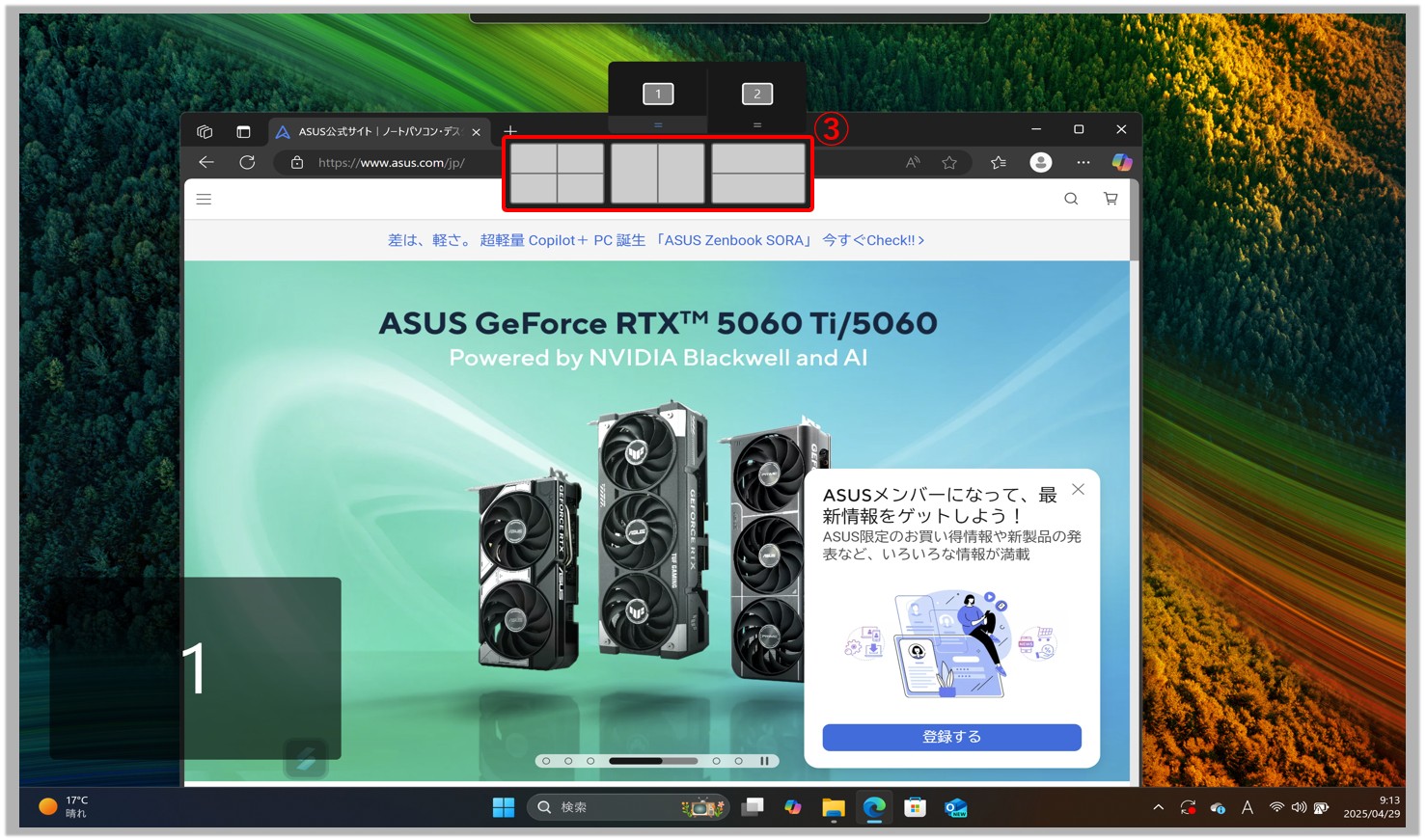Snap window to bottom-left quadrant zone
The image size is (1426, 840).
[x=534, y=188]
